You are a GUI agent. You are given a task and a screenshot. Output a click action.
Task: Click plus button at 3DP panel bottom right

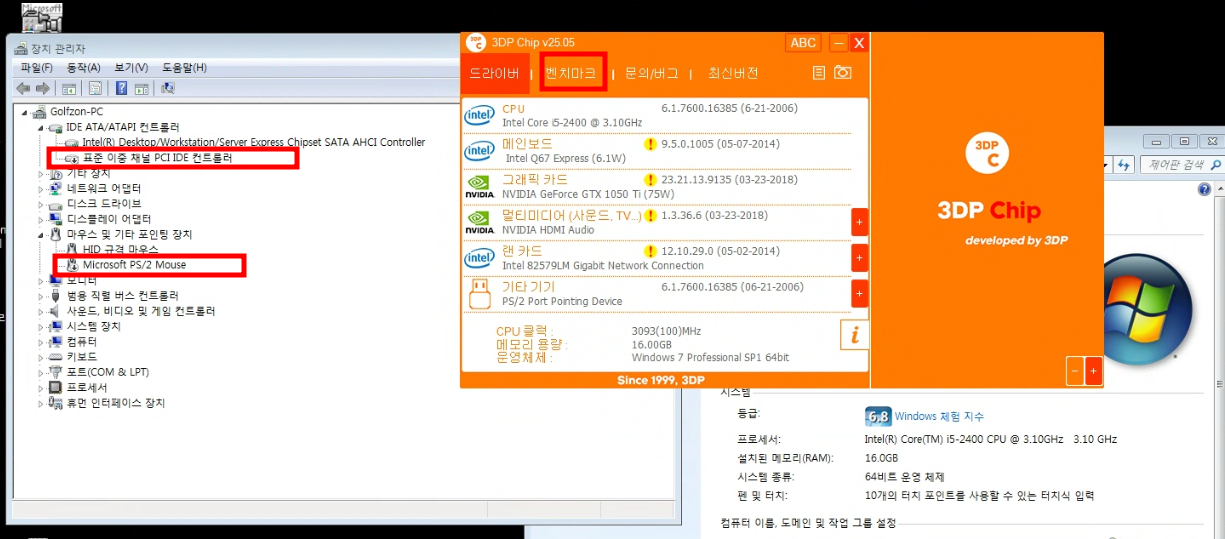pyautogui.click(x=1093, y=370)
